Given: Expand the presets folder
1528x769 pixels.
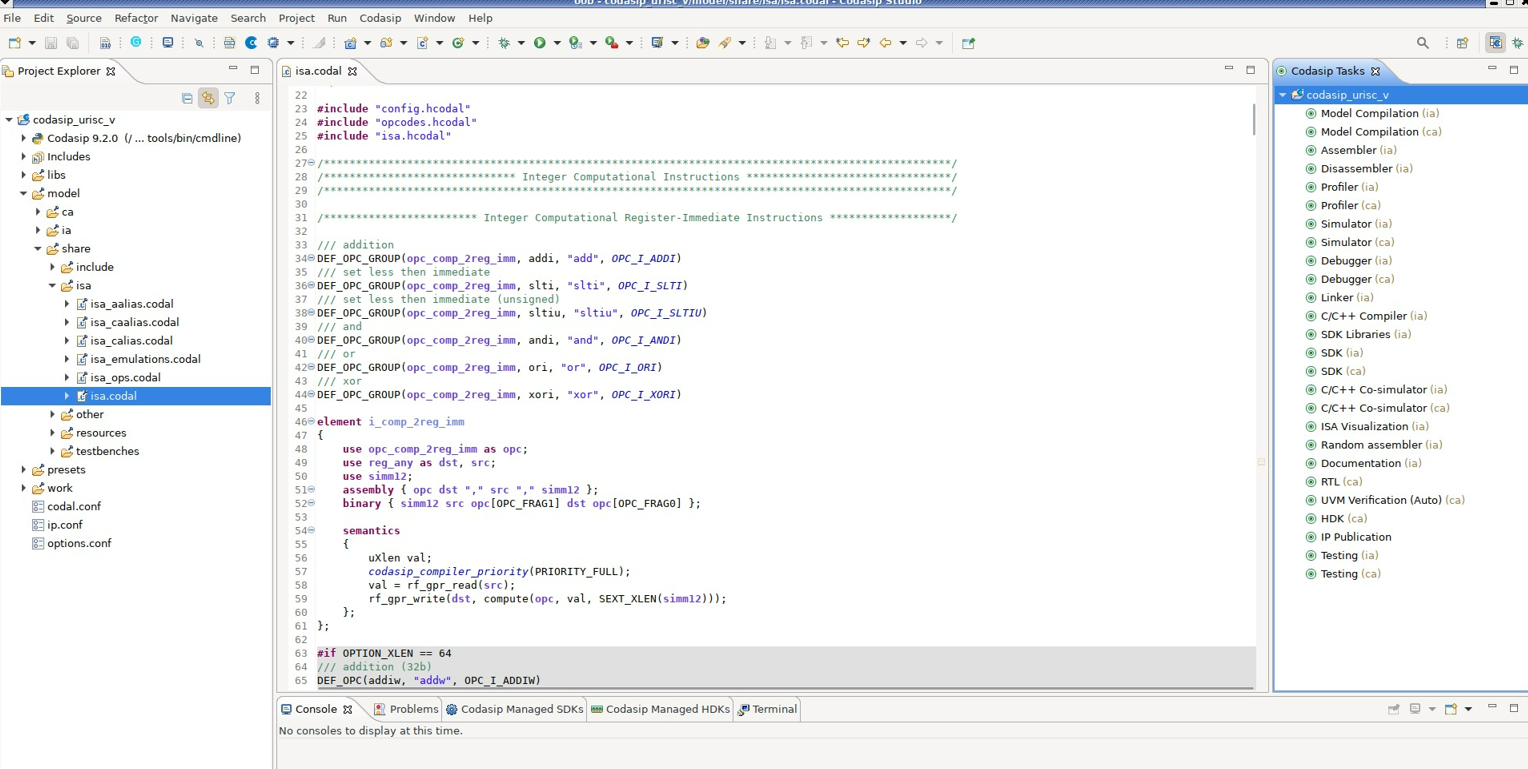Looking at the screenshot, I should pos(24,470).
